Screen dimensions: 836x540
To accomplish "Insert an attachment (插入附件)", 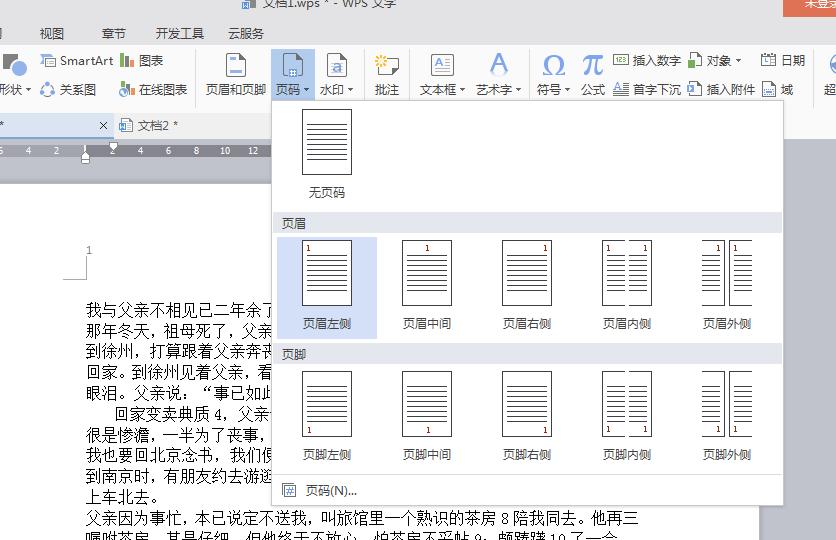I will point(721,90).
